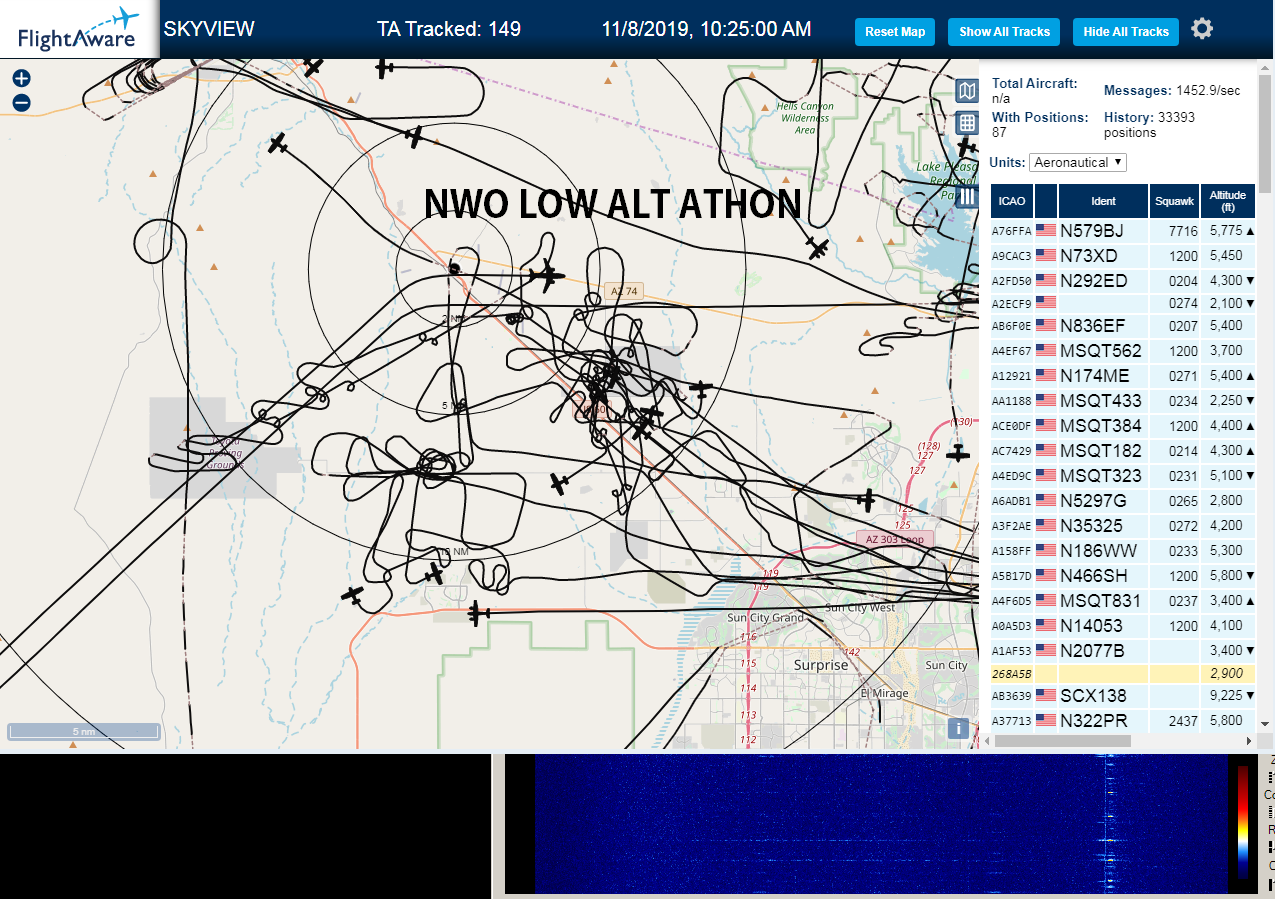Select the N14053 aircraft row
The image size is (1275, 899).
point(1123,626)
